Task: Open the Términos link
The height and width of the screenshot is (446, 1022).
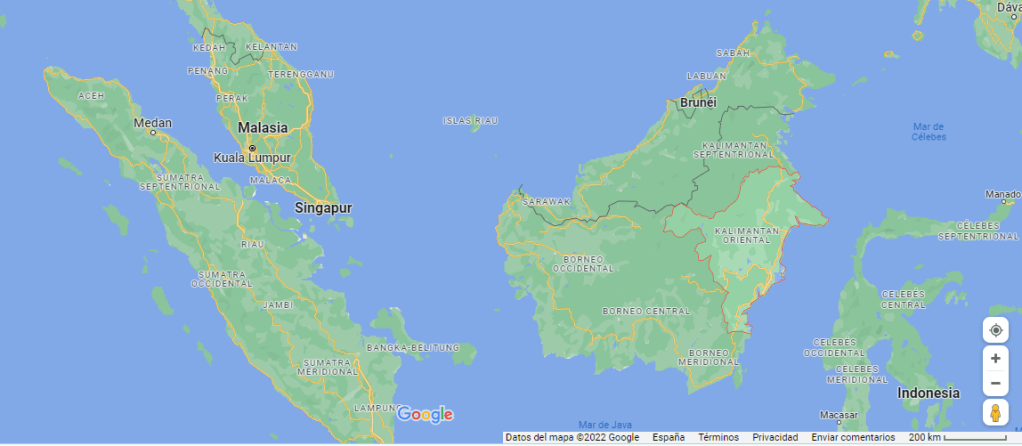Action: point(718,438)
